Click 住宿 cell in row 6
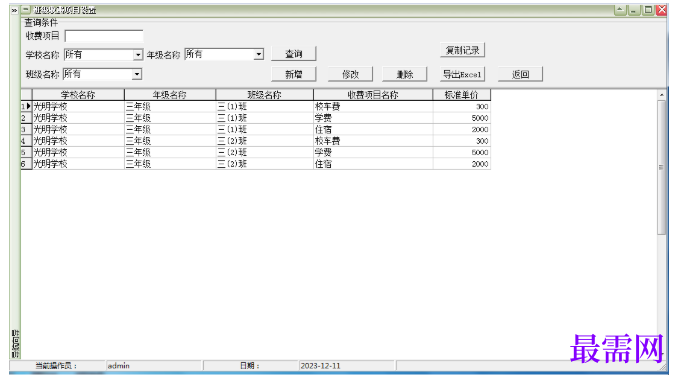Screen dimensions: 682x380 [373, 164]
